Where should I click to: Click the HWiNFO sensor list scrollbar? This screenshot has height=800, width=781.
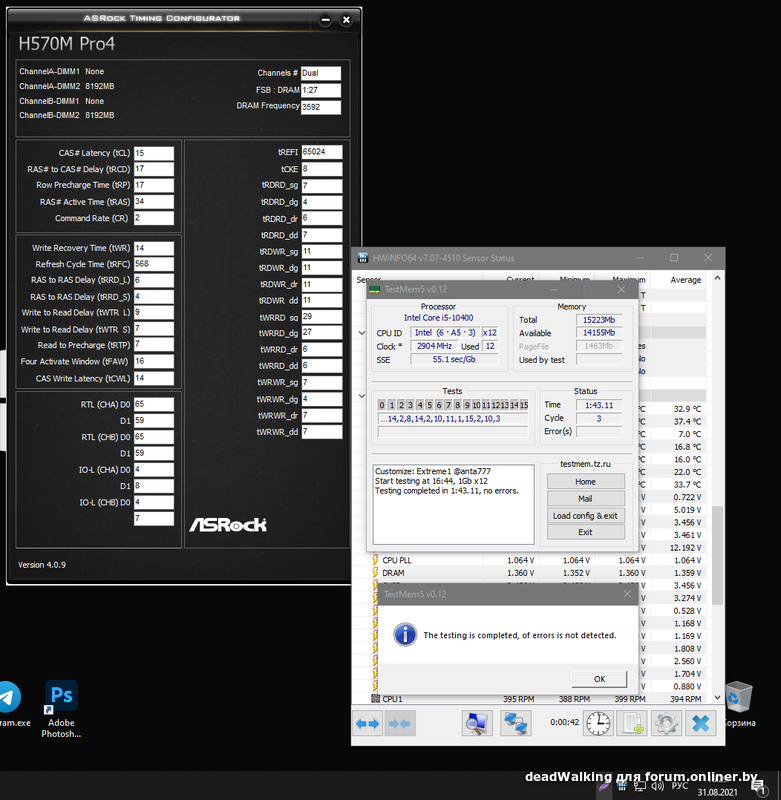[717, 540]
